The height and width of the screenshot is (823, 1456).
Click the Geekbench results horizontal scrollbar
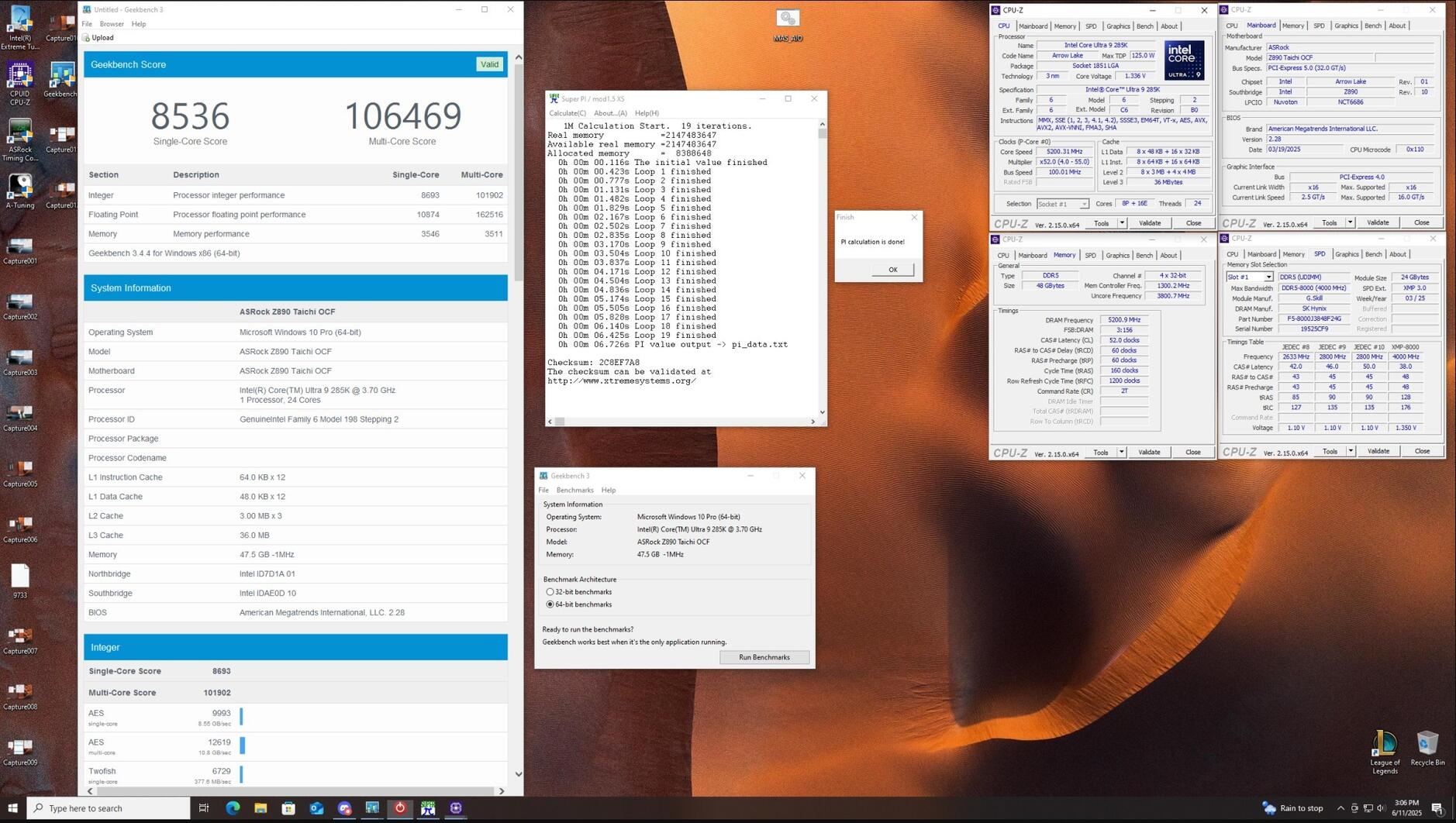[295, 791]
